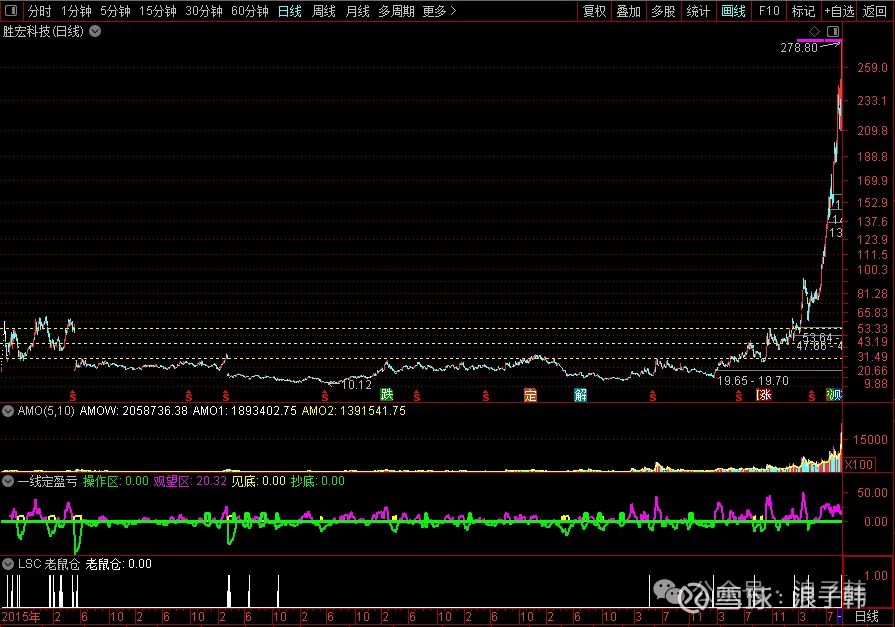Switch to the 周线 weekly period
Image resolution: width=895 pixels, height=627 pixels.
pos(324,11)
